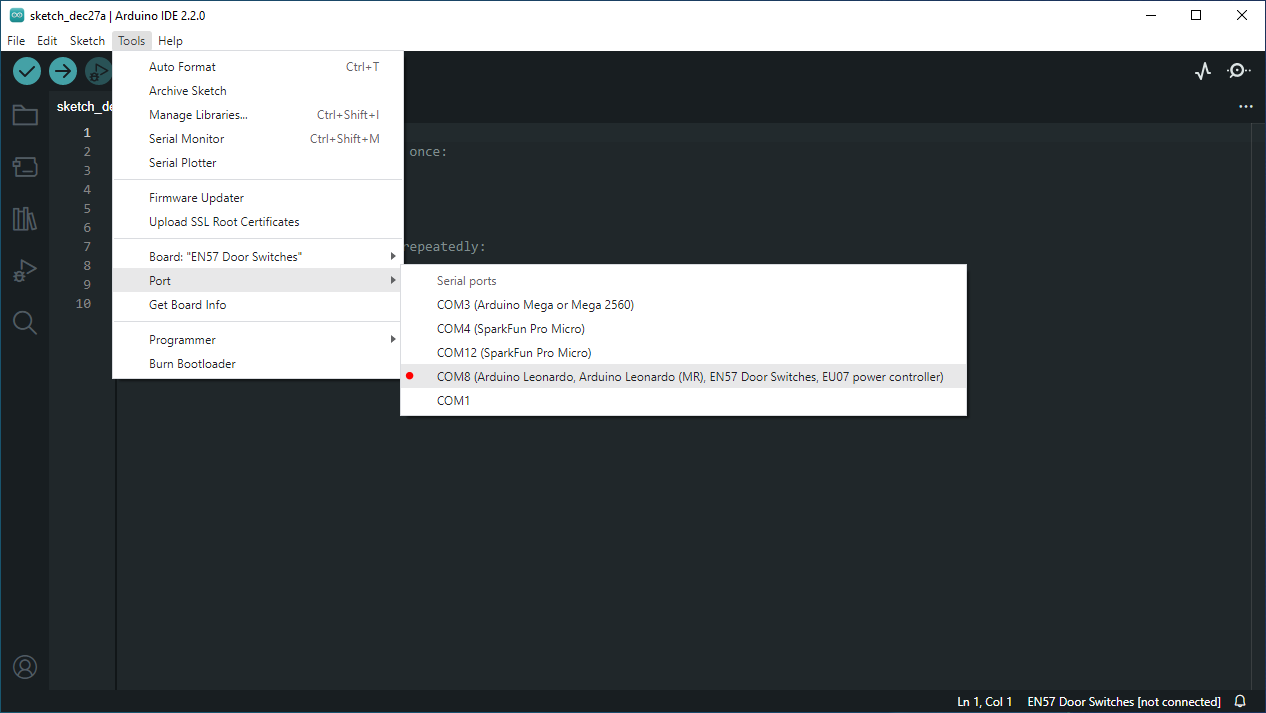Choose Manage Libraries... entry

click(258, 115)
